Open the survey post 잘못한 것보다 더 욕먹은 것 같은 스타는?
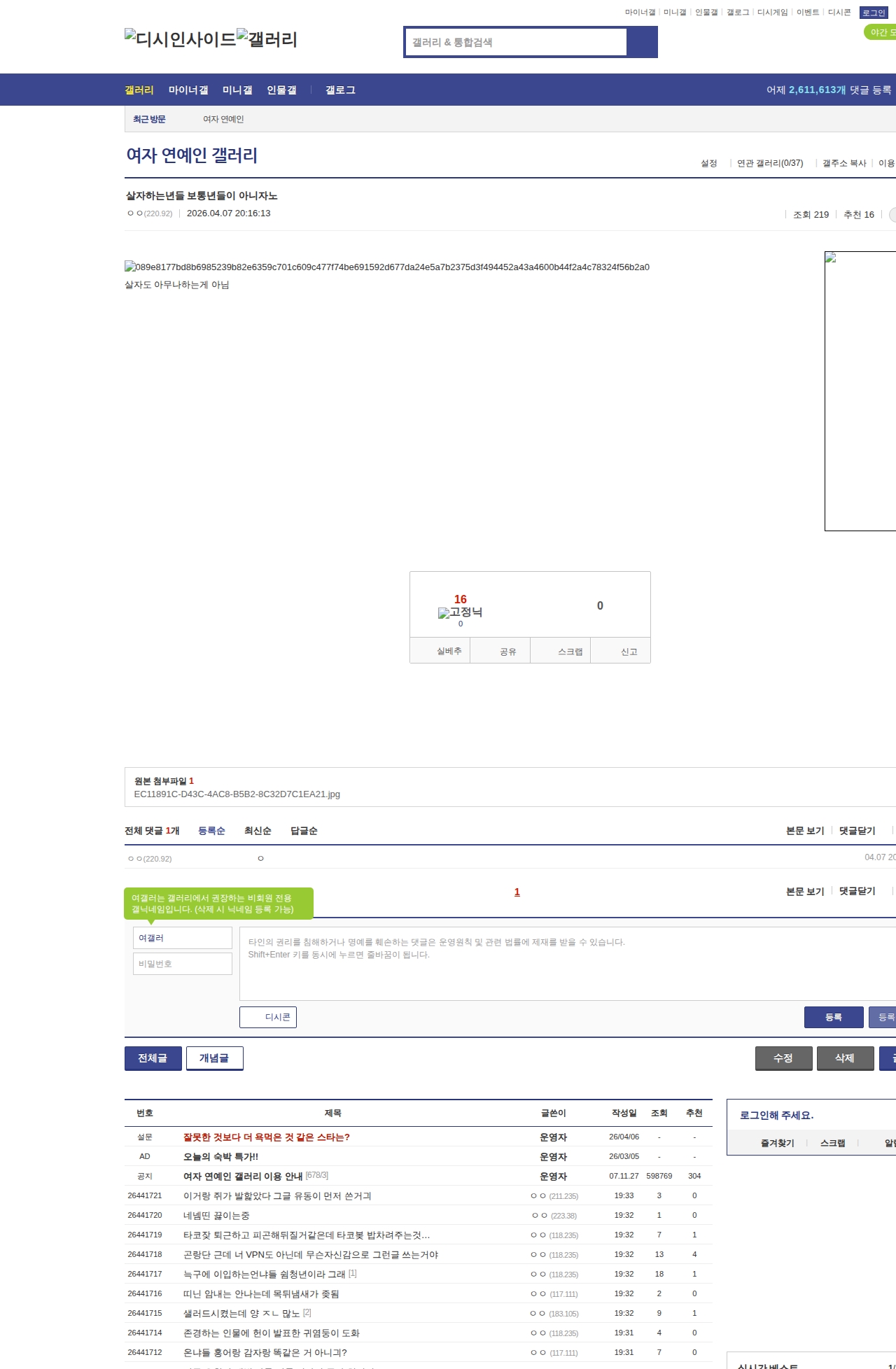Image resolution: width=896 pixels, height=1369 pixels. click(267, 1137)
